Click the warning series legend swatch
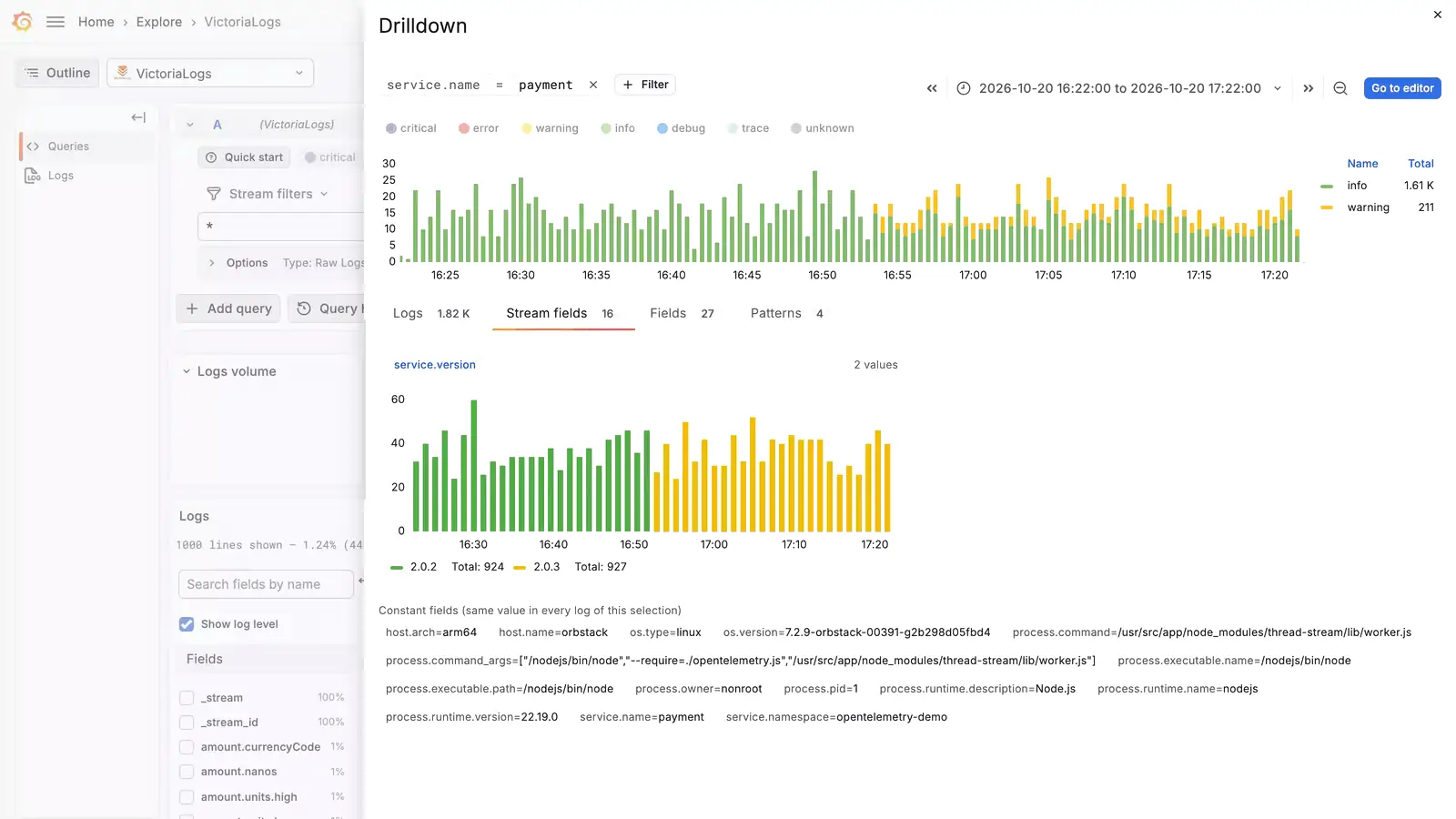The image size is (1456, 819). (x=1327, y=207)
